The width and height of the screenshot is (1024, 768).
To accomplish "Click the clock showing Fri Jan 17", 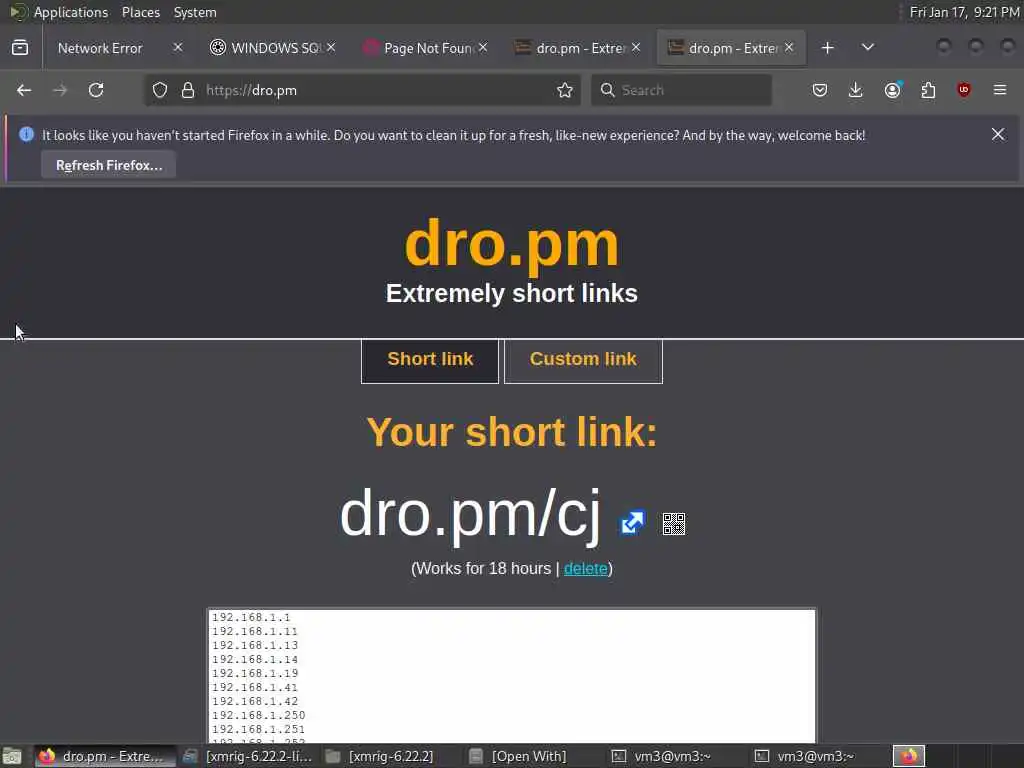I will (x=965, y=12).
